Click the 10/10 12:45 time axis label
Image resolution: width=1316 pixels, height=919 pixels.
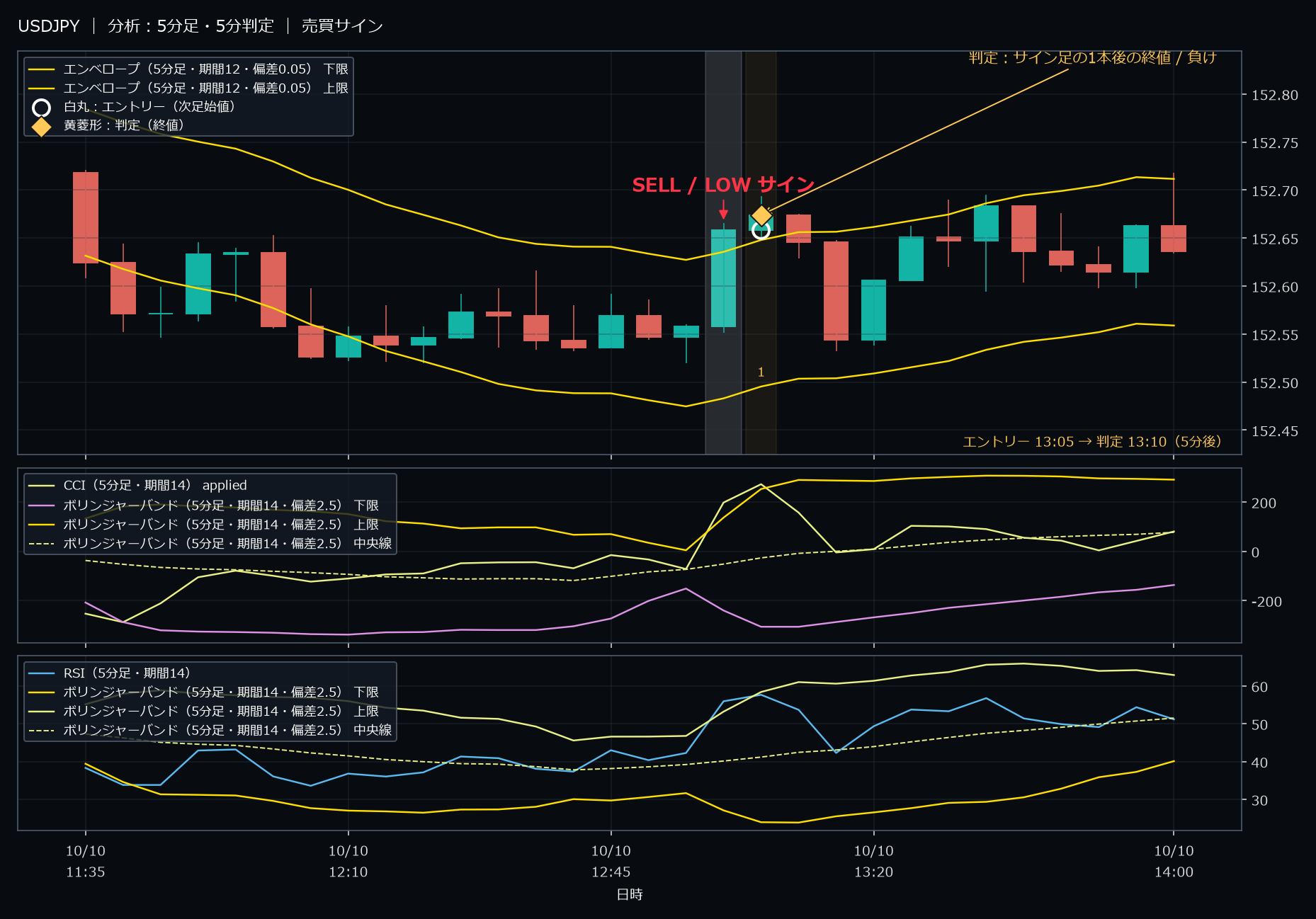coord(611,862)
